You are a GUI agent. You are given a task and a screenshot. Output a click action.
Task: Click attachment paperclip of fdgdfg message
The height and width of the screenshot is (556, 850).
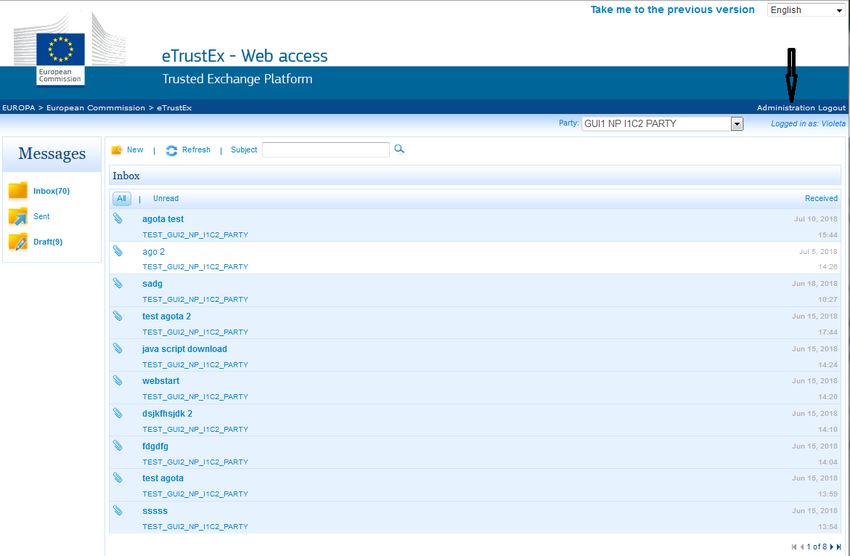pyautogui.click(x=118, y=445)
